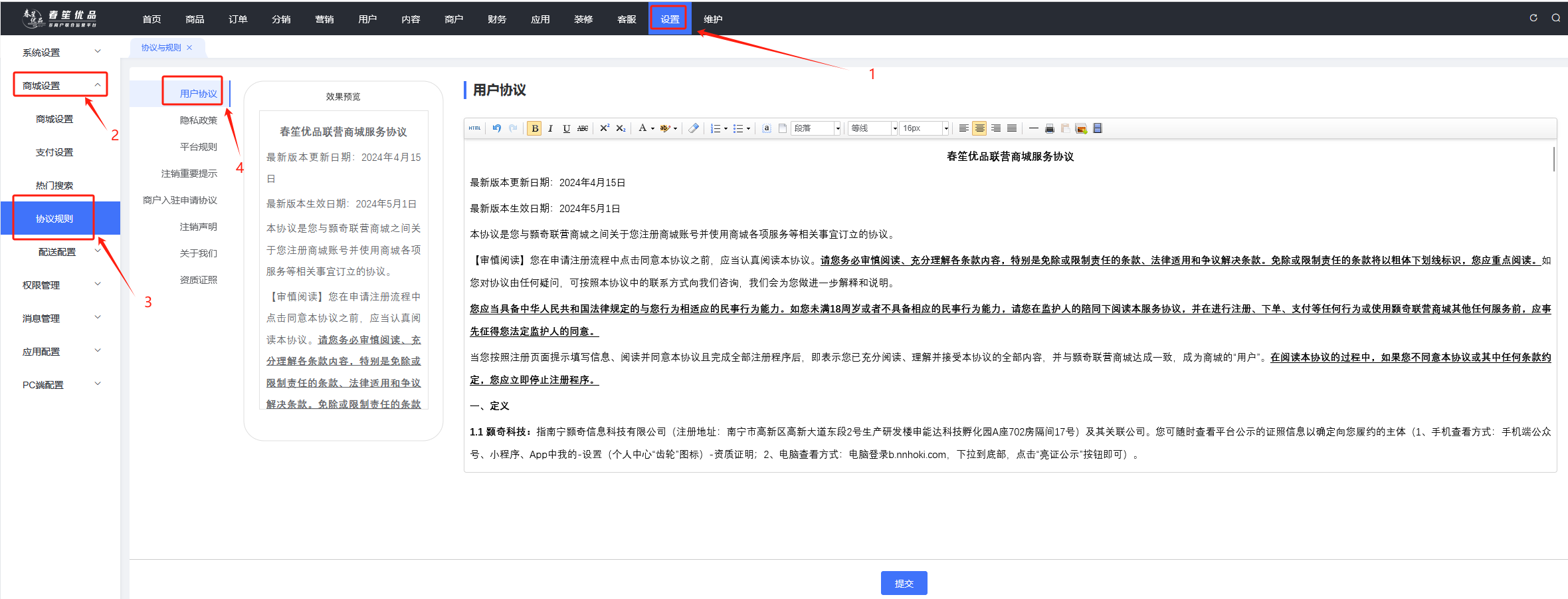This screenshot has height=599, width=1568.
Task: Open the bullet list style dropdown
Action: click(x=748, y=128)
